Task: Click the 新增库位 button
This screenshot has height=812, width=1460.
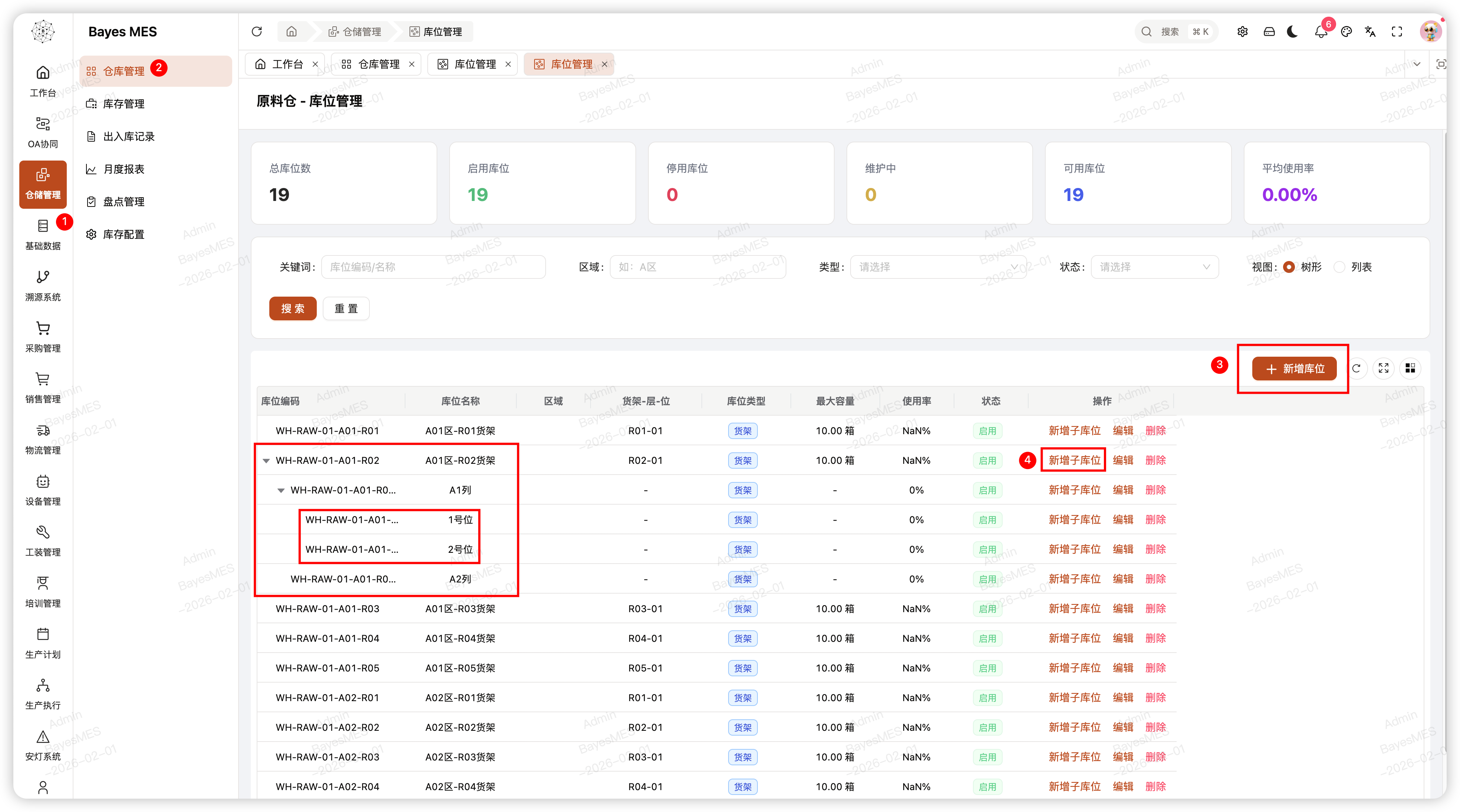Action: (x=1294, y=369)
